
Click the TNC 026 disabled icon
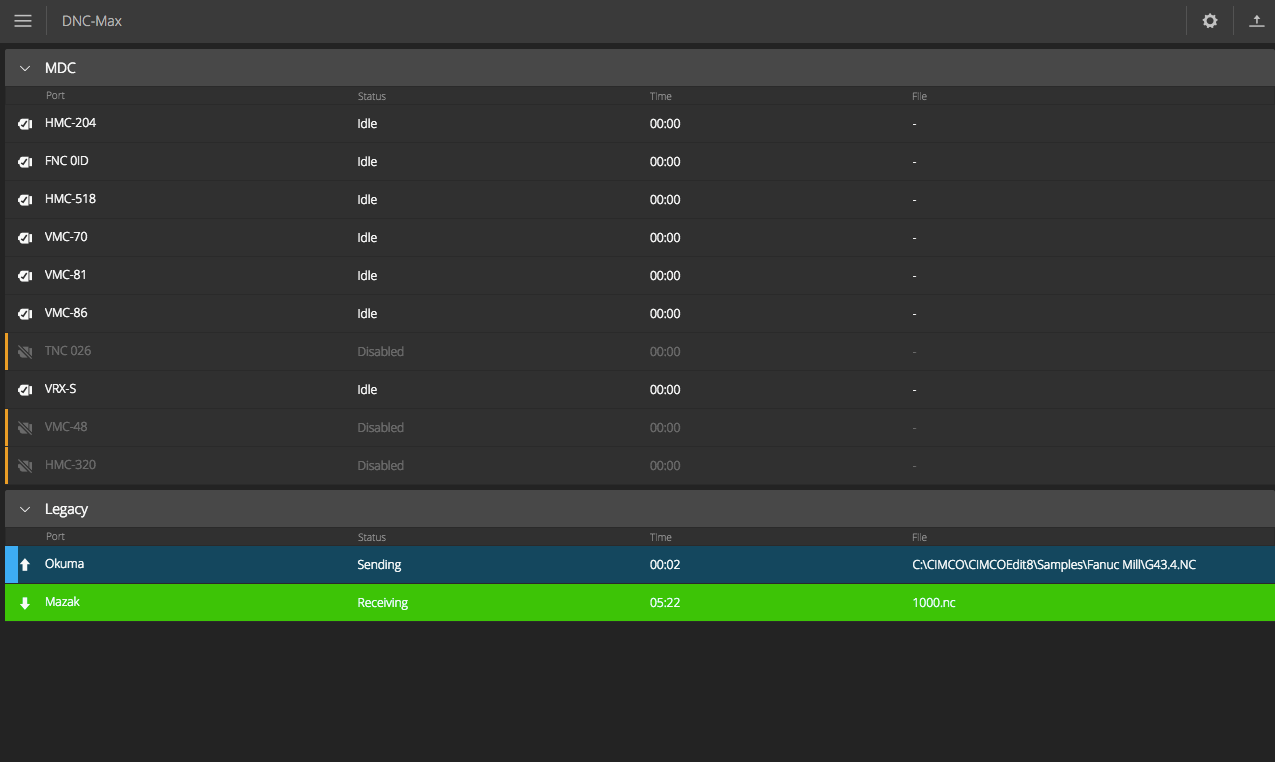tap(26, 352)
